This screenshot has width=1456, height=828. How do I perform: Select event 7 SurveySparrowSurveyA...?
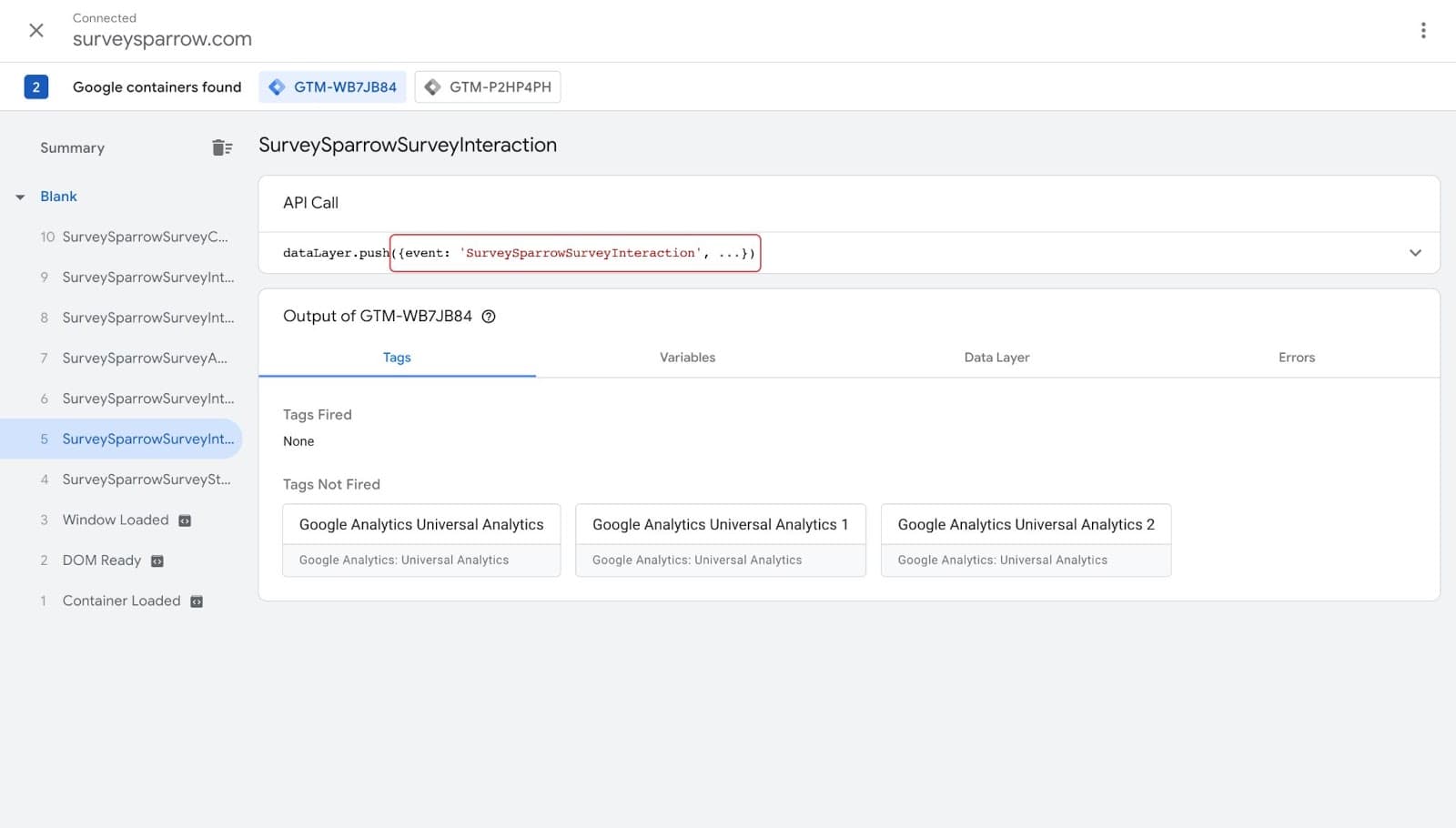point(144,358)
